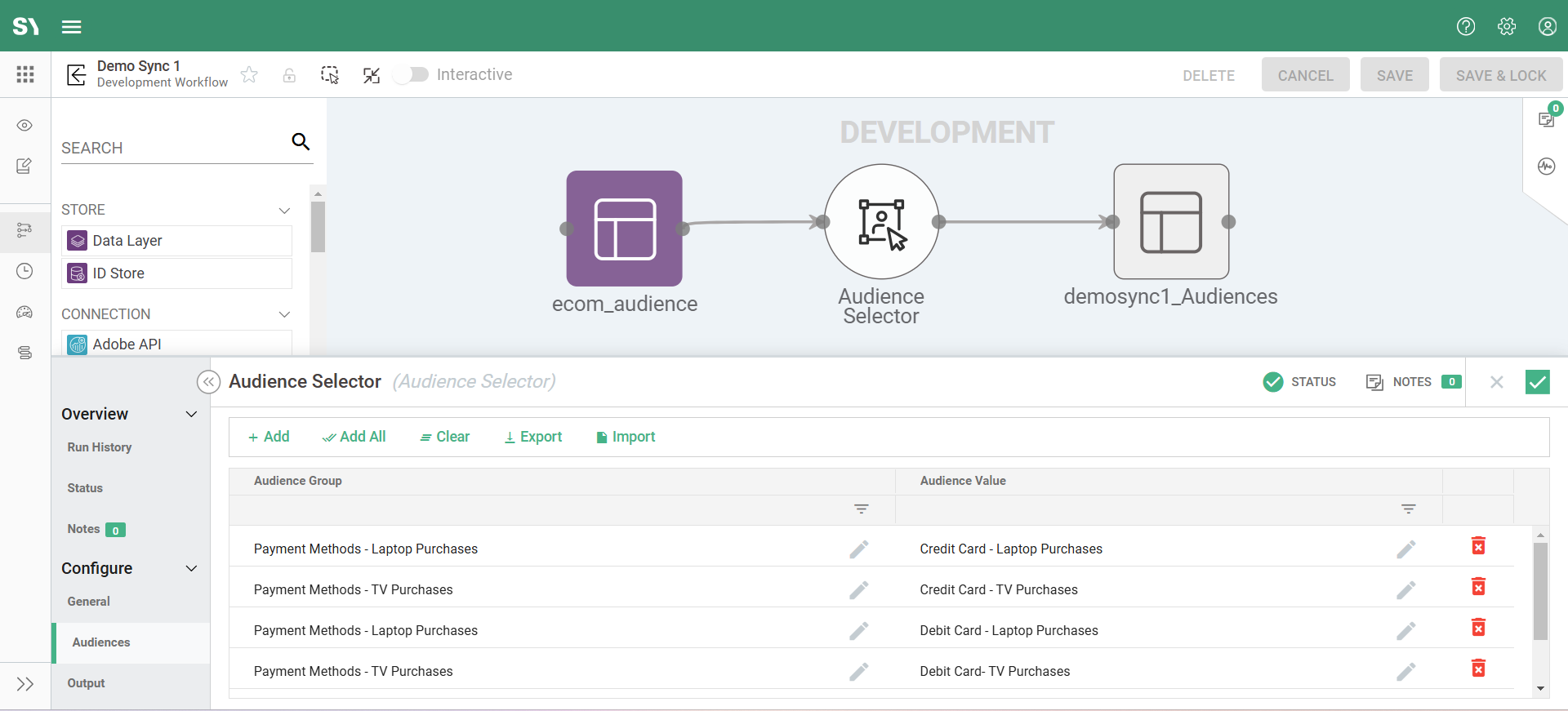Click the search magnifier icon

(x=301, y=142)
